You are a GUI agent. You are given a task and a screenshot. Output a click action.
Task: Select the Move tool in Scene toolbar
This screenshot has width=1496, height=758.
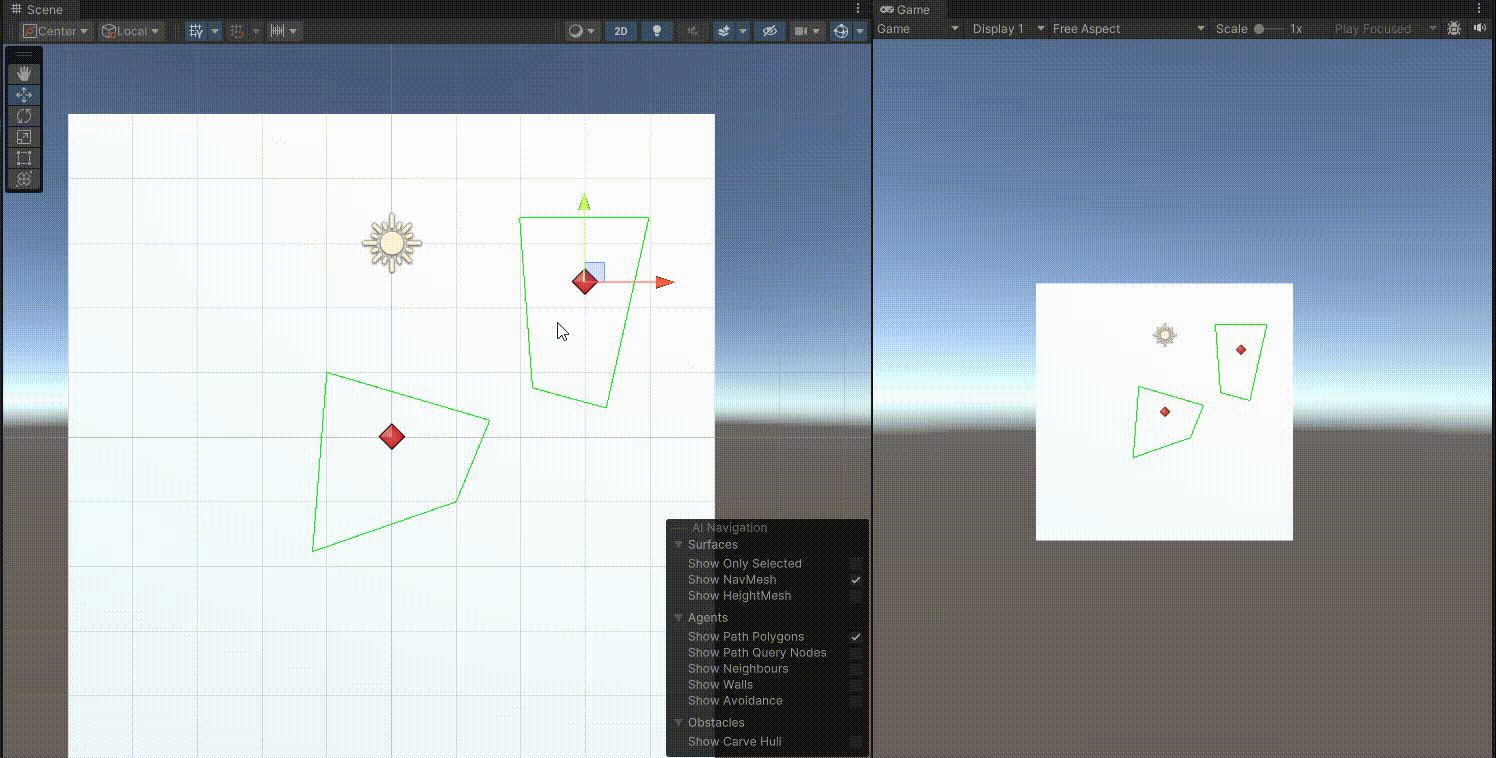click(24, 95)
